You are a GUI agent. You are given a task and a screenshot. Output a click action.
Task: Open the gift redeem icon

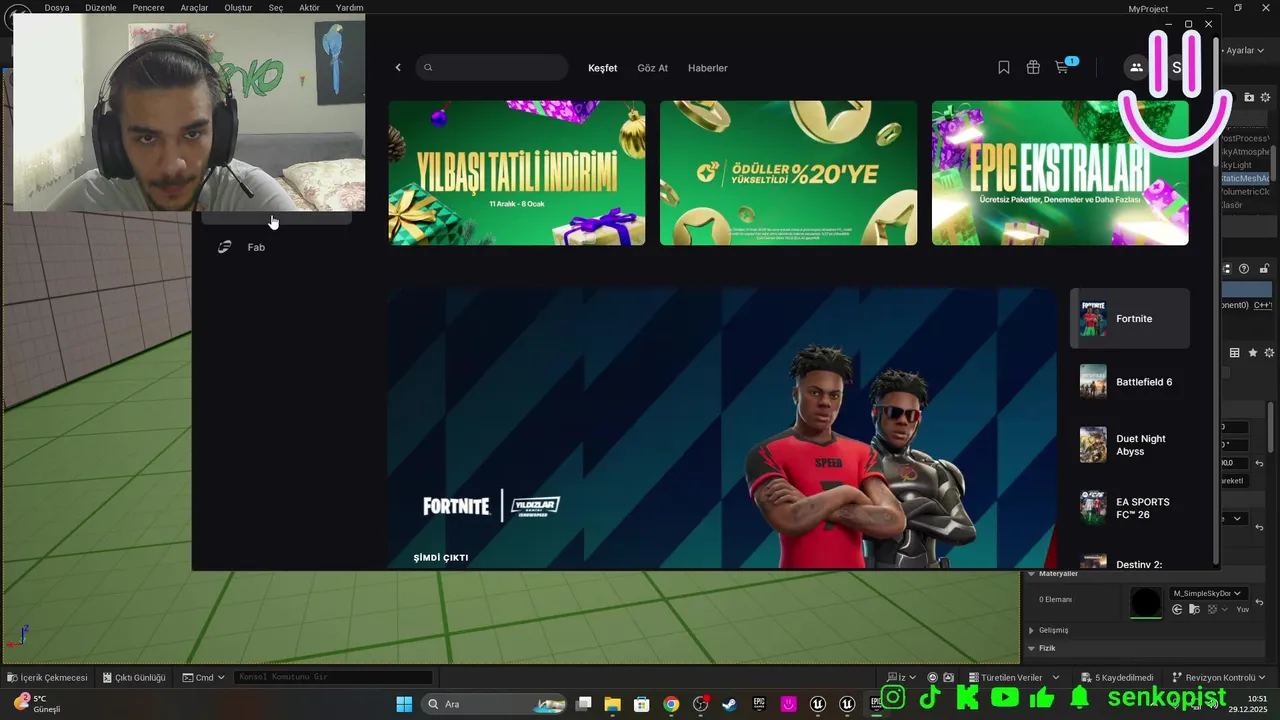click(1033, 68)
